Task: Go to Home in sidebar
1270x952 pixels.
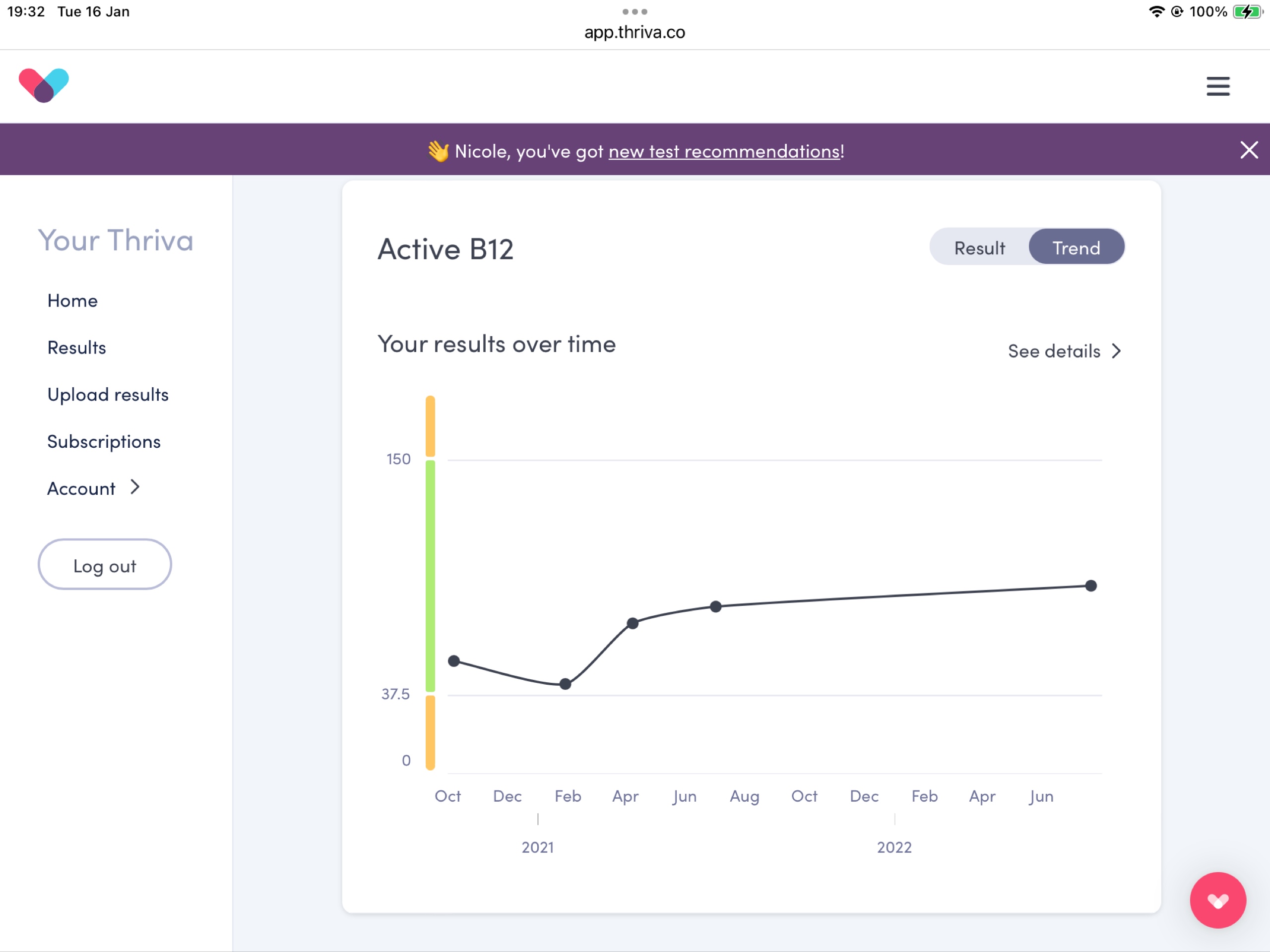Action: (72, 300)
